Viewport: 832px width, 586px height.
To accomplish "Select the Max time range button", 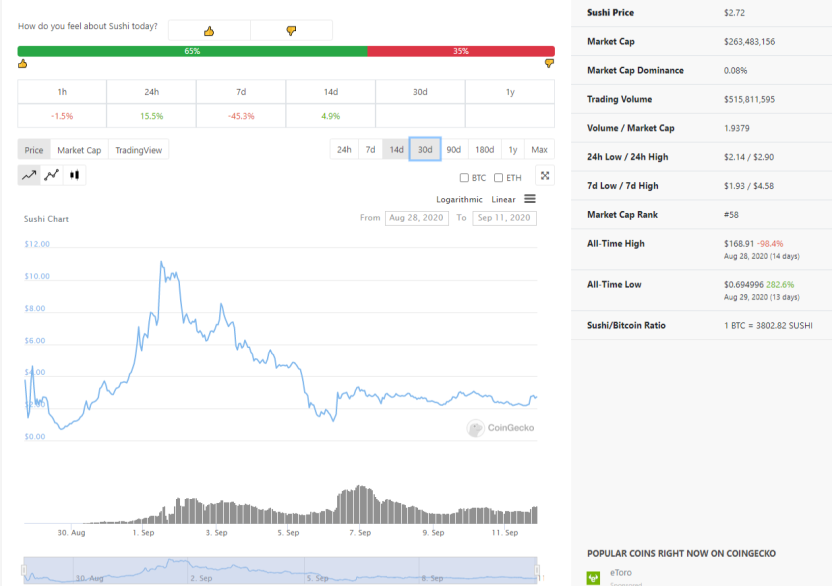I will (x=539, y=150).
